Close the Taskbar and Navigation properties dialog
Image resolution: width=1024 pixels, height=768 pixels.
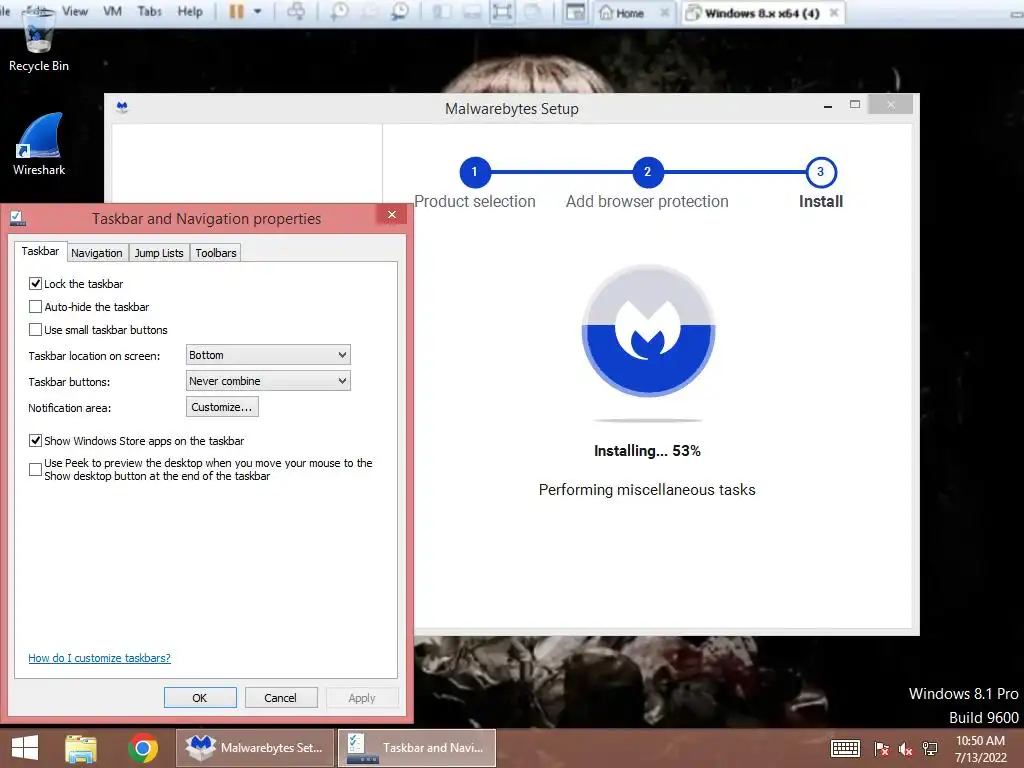coord(391,215)
